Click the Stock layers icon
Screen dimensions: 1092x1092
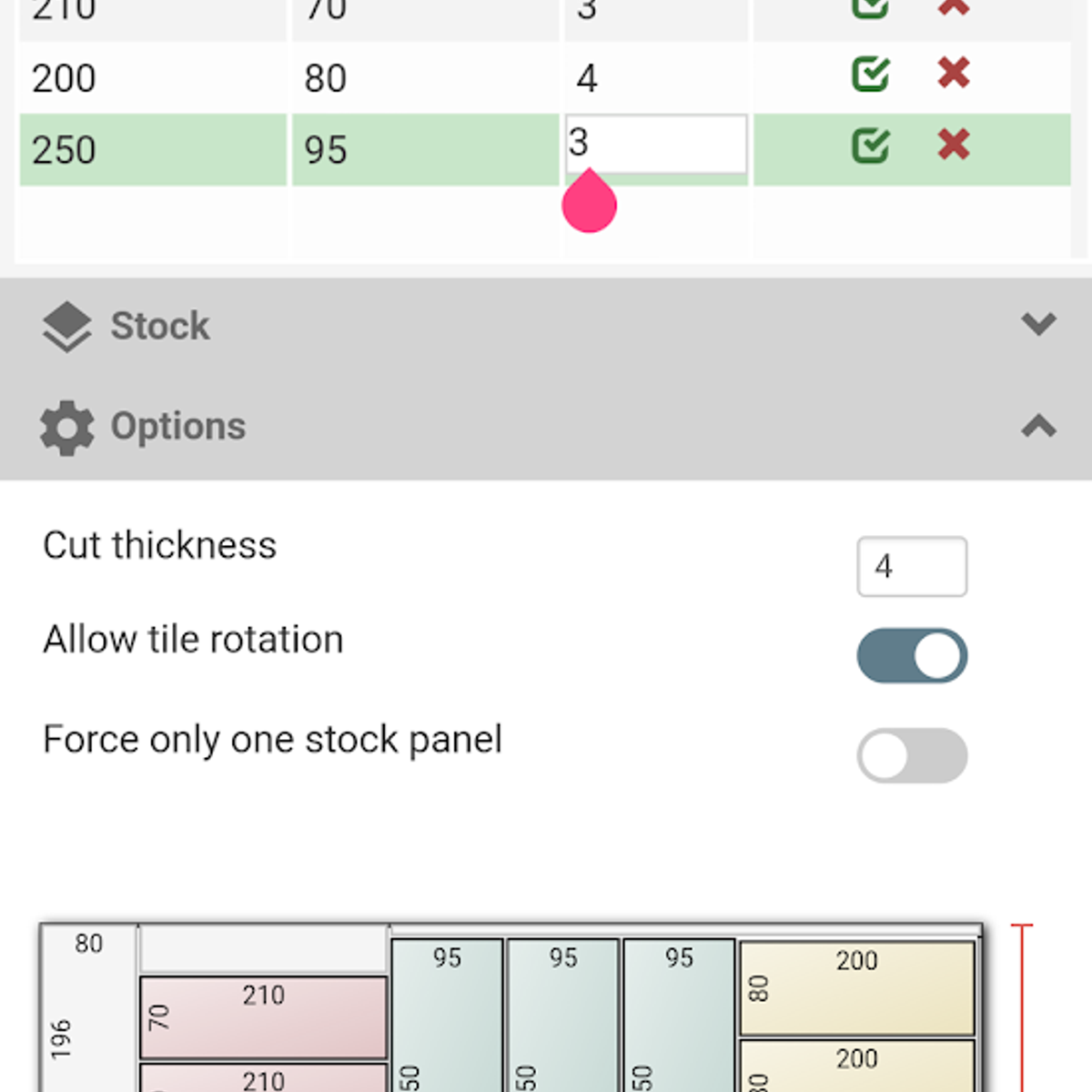tap(67, 326)
